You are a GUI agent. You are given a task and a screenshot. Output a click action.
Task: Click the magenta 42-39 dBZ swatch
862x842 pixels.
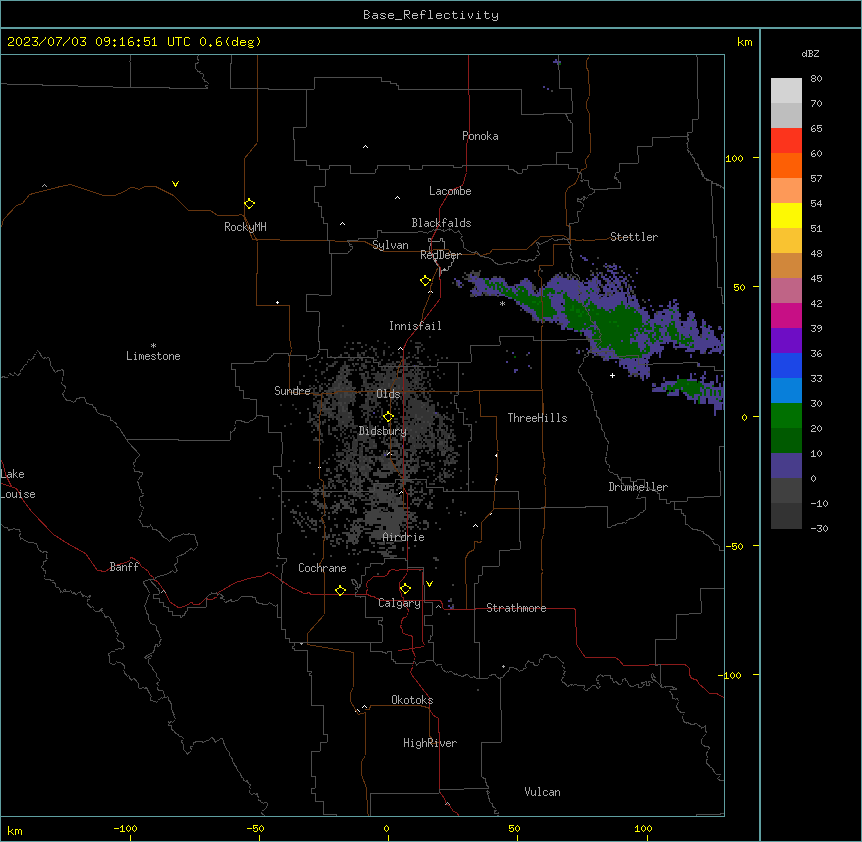pos(786,315)
